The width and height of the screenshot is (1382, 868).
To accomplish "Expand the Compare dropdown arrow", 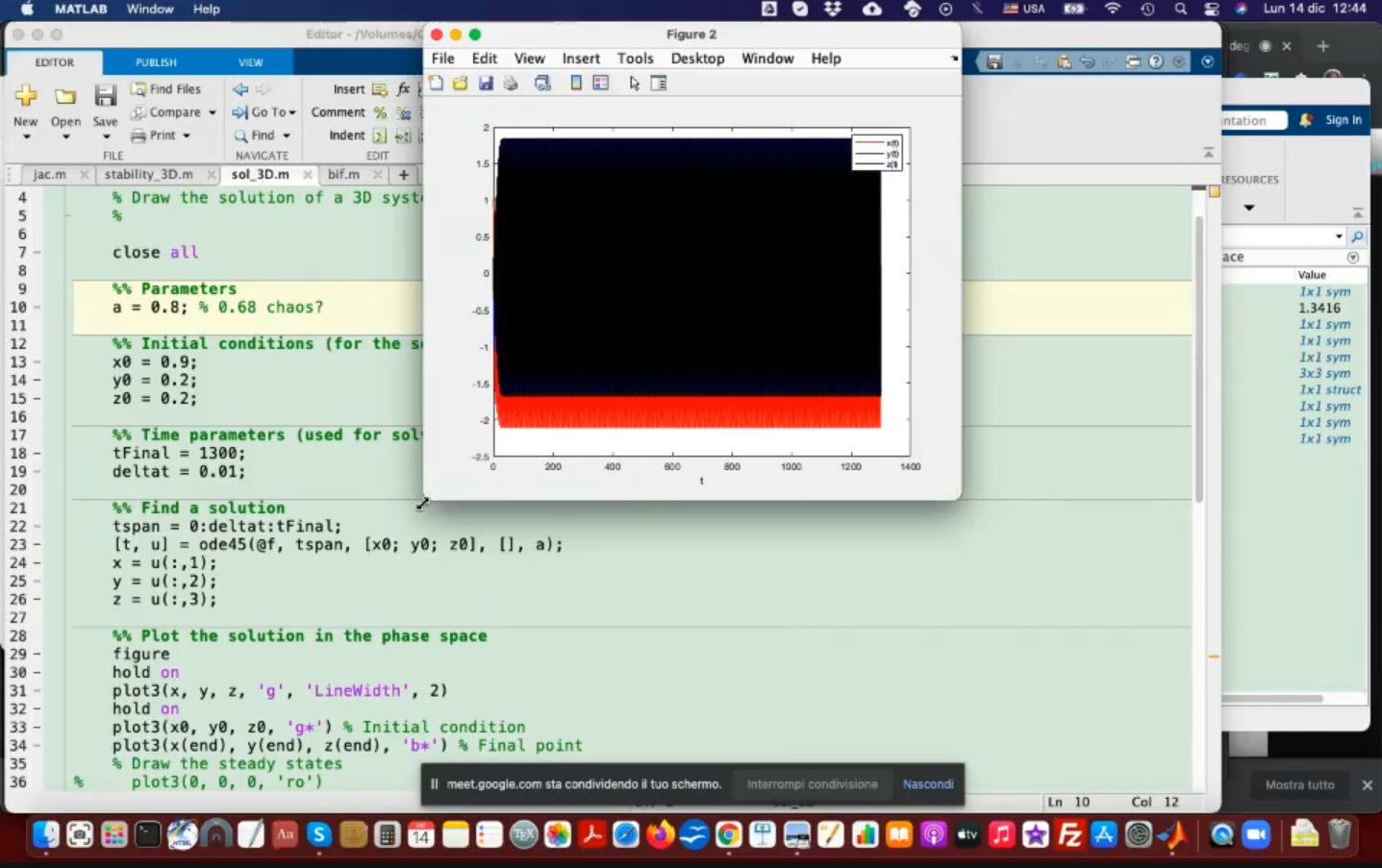I will click(x=213, y=112).
